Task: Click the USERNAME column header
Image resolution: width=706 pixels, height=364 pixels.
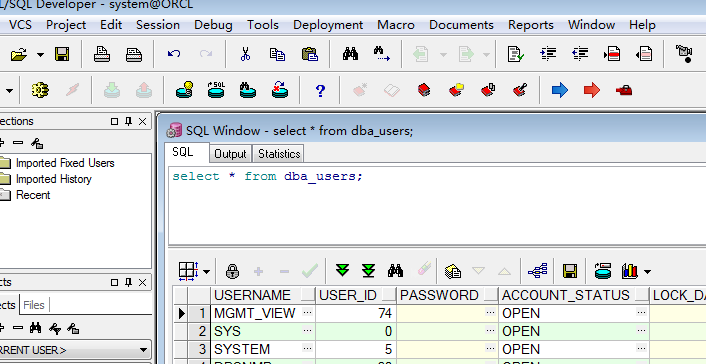Action: [x=252, y=295]
